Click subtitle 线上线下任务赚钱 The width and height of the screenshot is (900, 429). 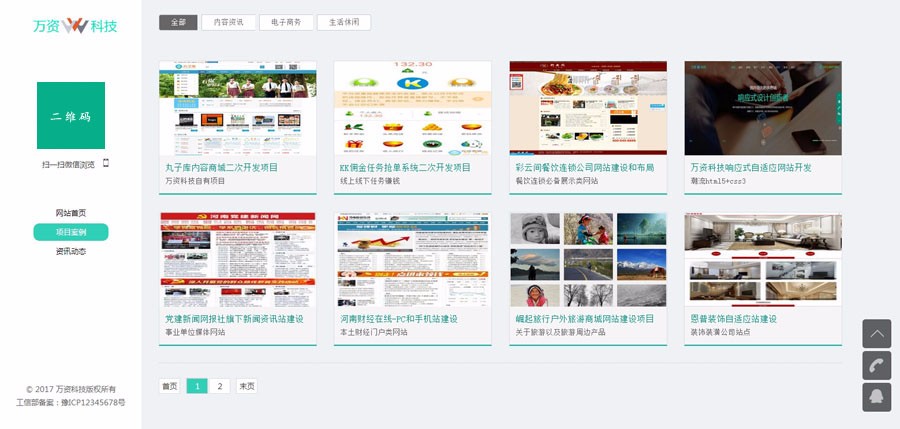370,181
